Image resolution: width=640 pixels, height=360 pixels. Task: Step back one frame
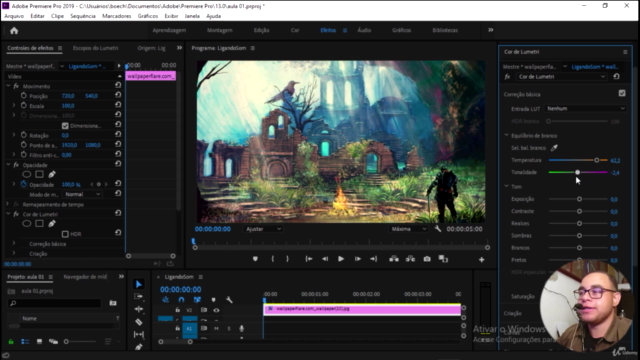(325, 259)
